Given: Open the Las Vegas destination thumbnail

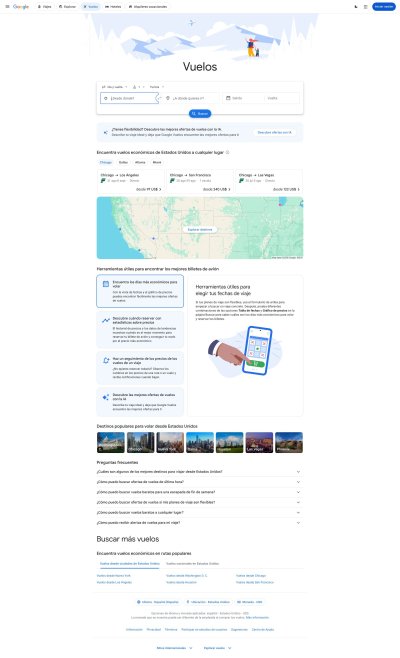Looking at the screenshot, I should point(259,442).
